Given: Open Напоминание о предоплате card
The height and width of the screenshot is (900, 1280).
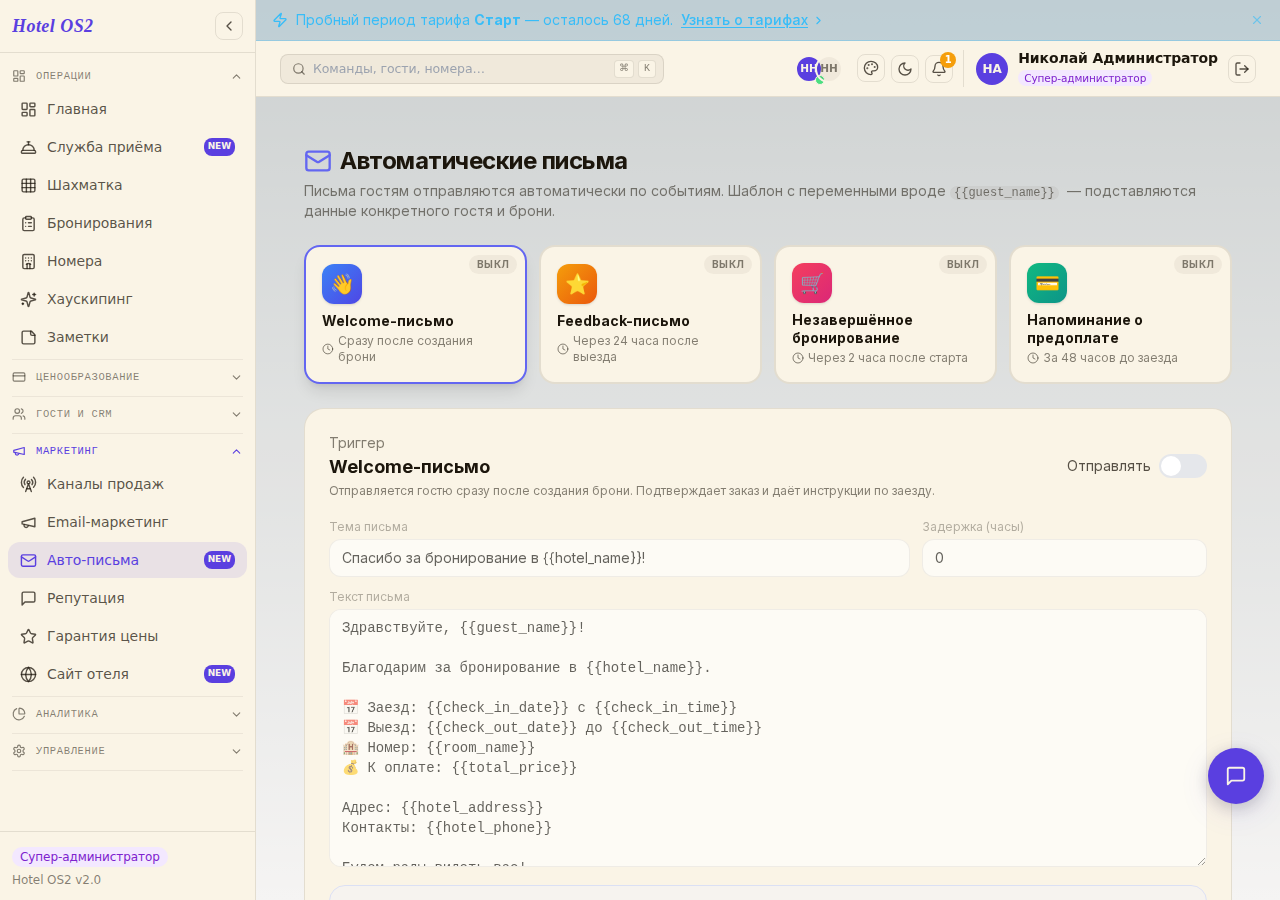Looking at the screenshot, I should (x=1120, y=314).
